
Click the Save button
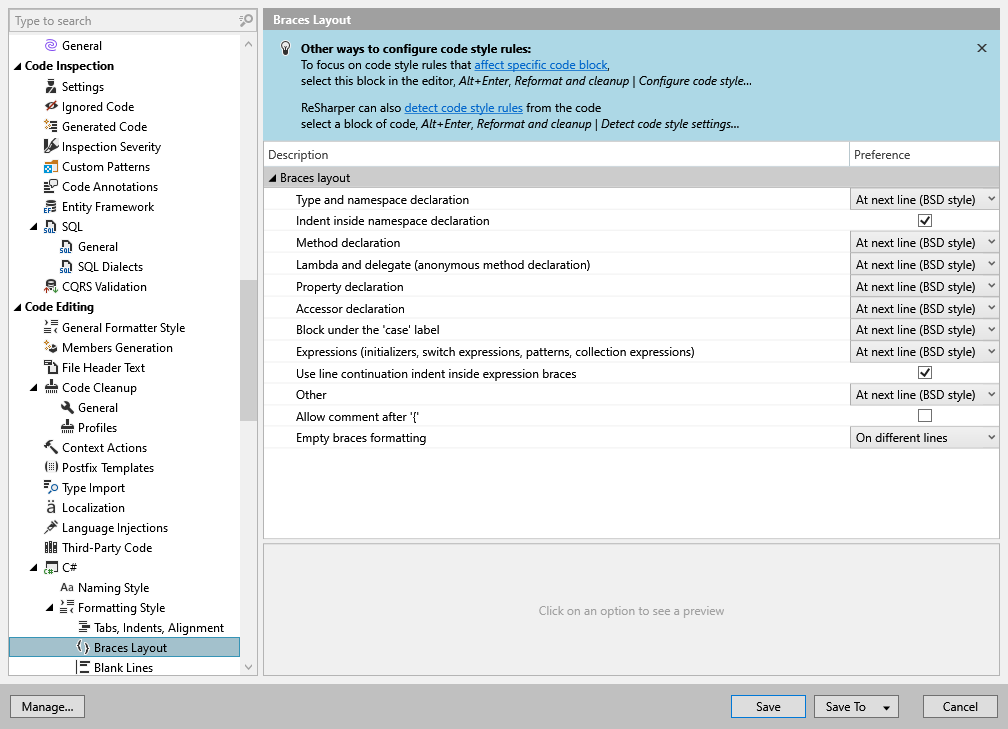click(768, 707)
